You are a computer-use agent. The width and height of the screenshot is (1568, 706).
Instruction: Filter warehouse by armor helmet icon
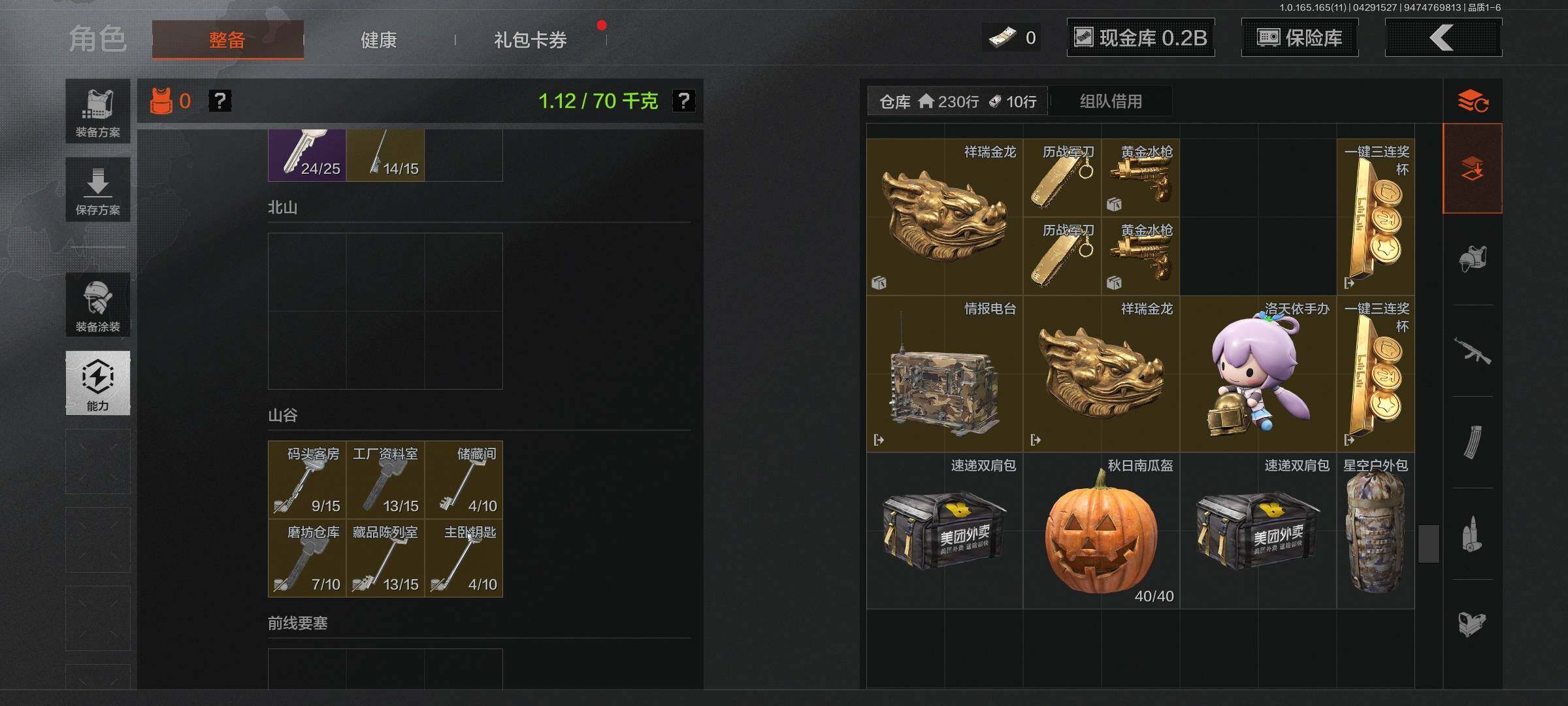pos(1473,260)
